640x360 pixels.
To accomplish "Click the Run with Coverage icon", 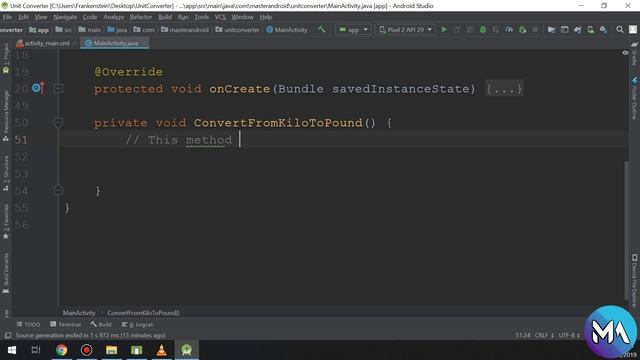I will click(x=496, y=29).
